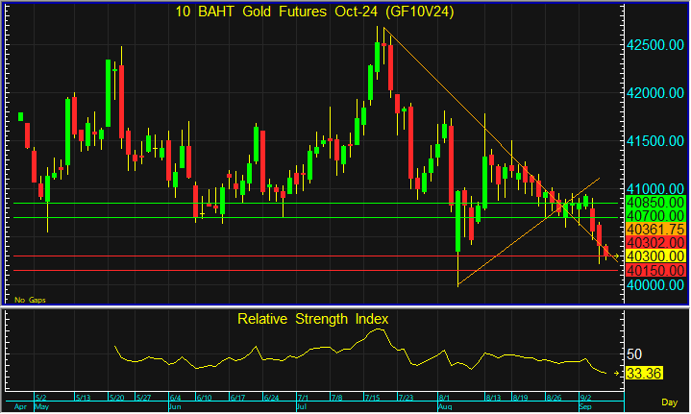Select the 40000.00 price axis label

655,285
